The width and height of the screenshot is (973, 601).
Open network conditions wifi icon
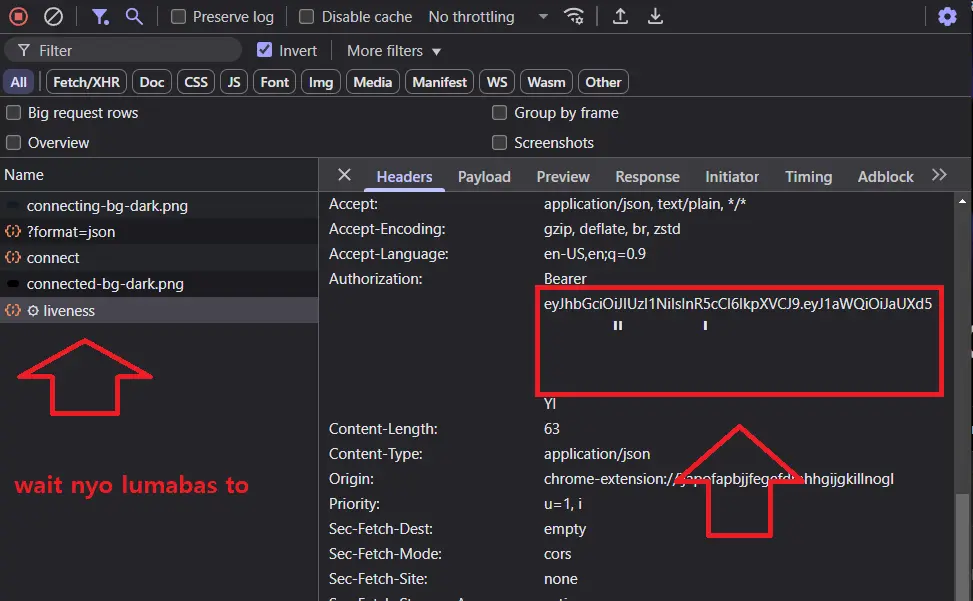click(574, 16)
